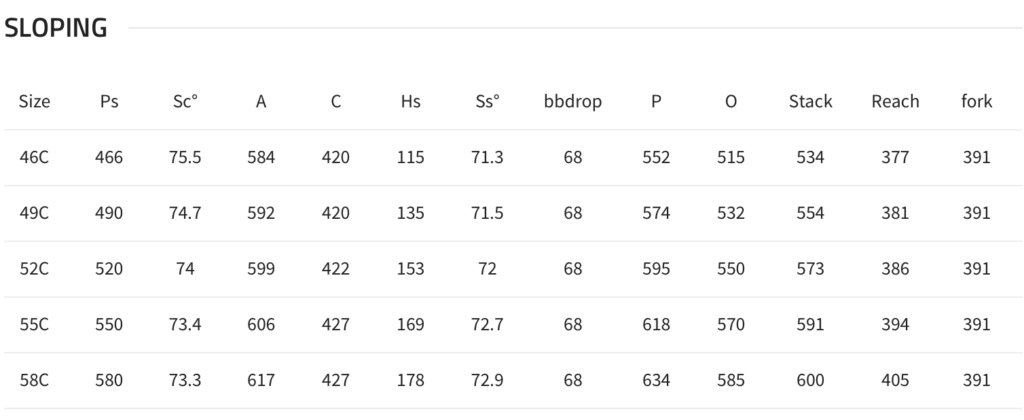
Task: Select the 55C size row label
Action: (34, 324)
